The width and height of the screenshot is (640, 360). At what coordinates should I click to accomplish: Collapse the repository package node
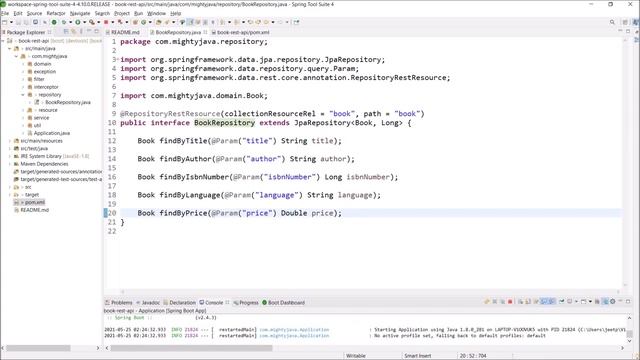(23, 95)
